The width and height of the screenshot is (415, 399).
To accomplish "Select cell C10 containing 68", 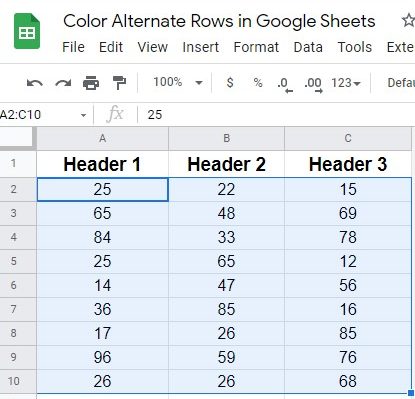I will (x=348, y=381).
